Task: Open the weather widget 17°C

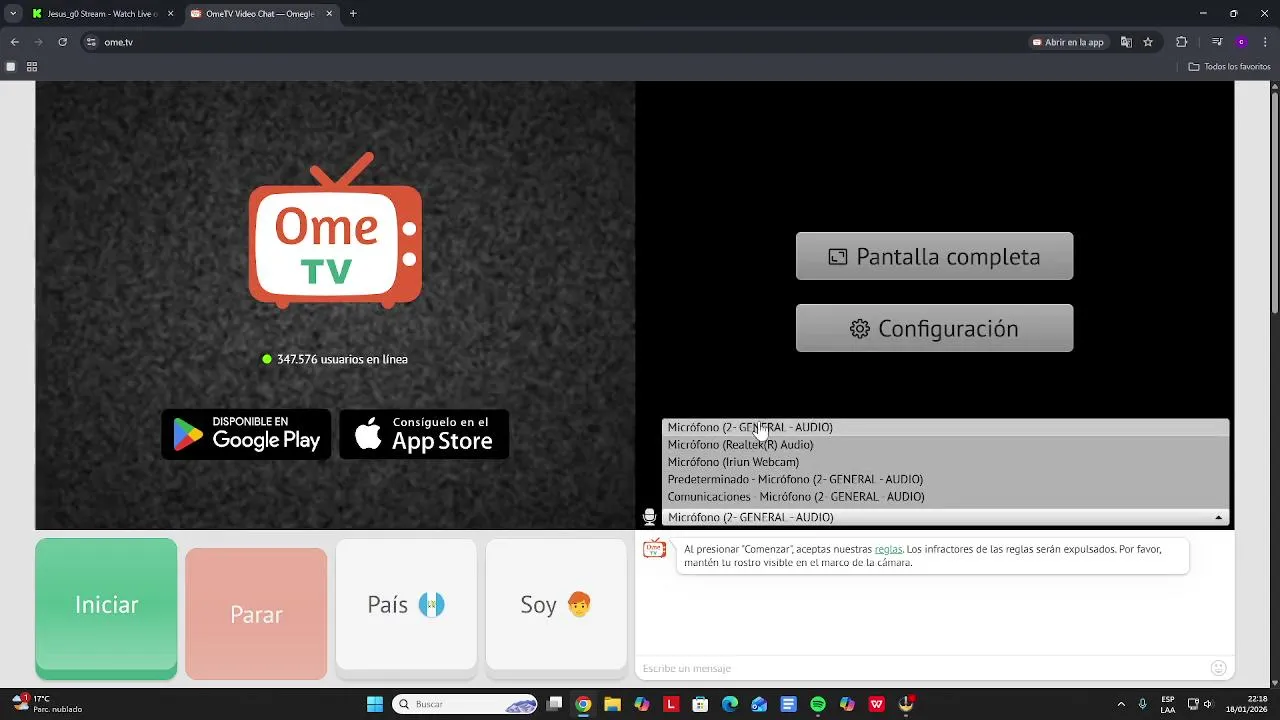Action: 48,704
